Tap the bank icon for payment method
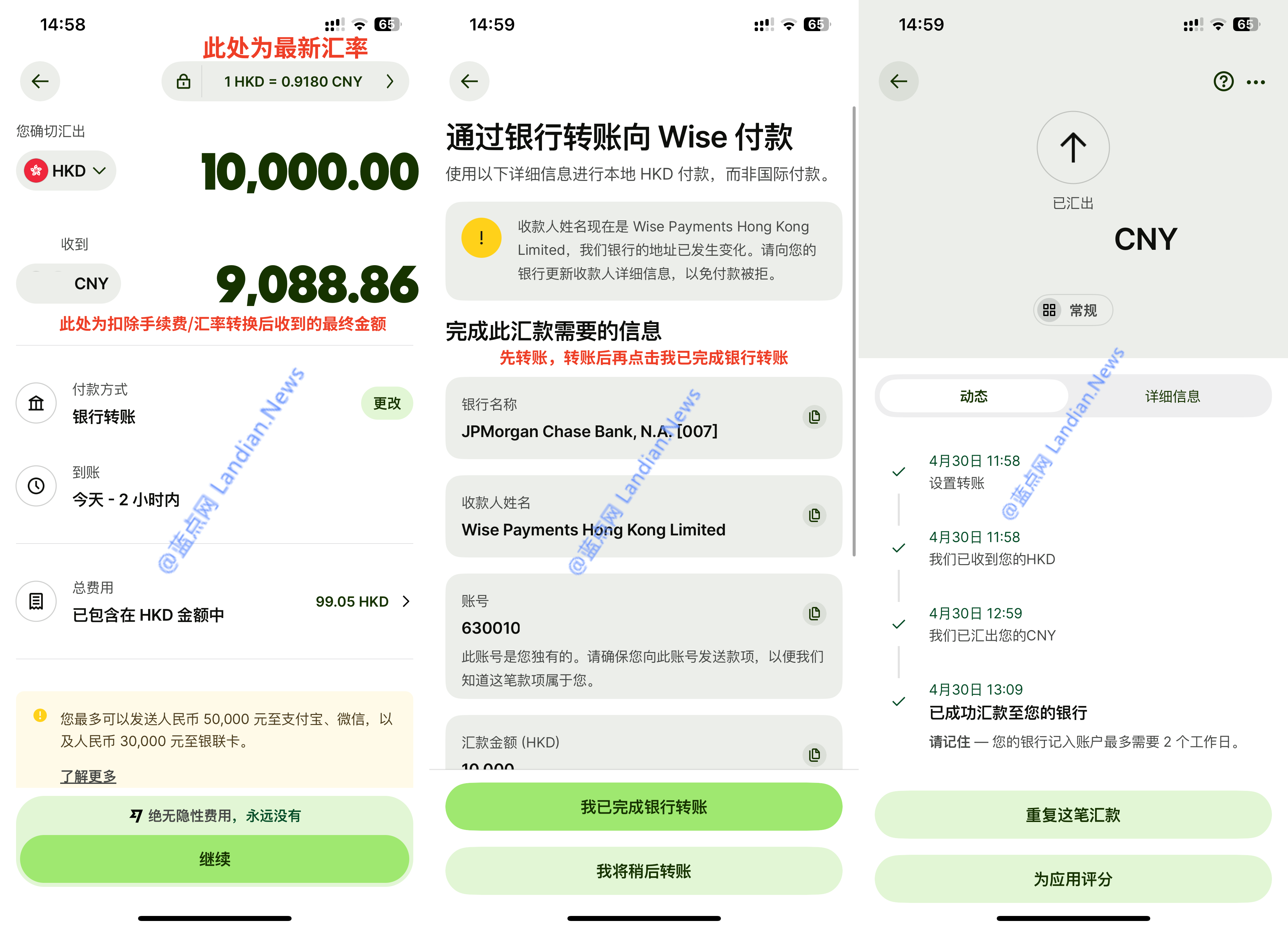The width and height of the screenshot is (1288, 929). pyautogui.click(x=36, y=403)
